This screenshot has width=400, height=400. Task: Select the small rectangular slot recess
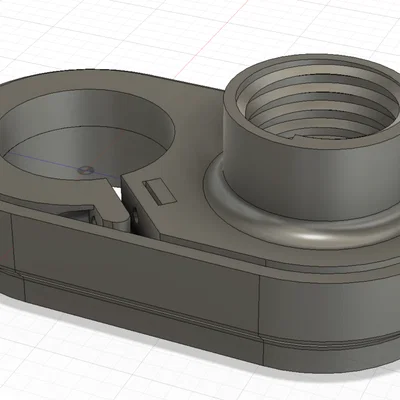pos(159,192)
